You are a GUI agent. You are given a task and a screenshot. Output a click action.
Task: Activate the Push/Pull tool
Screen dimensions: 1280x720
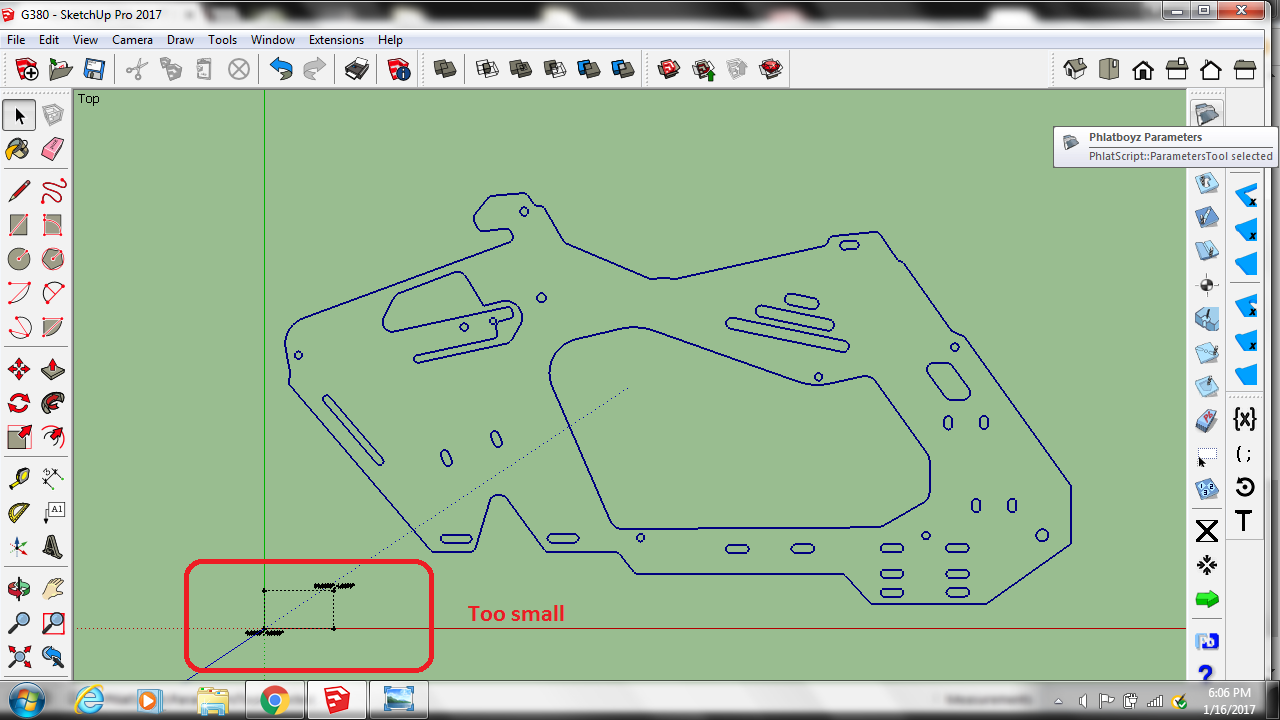[x=53, y=369]
